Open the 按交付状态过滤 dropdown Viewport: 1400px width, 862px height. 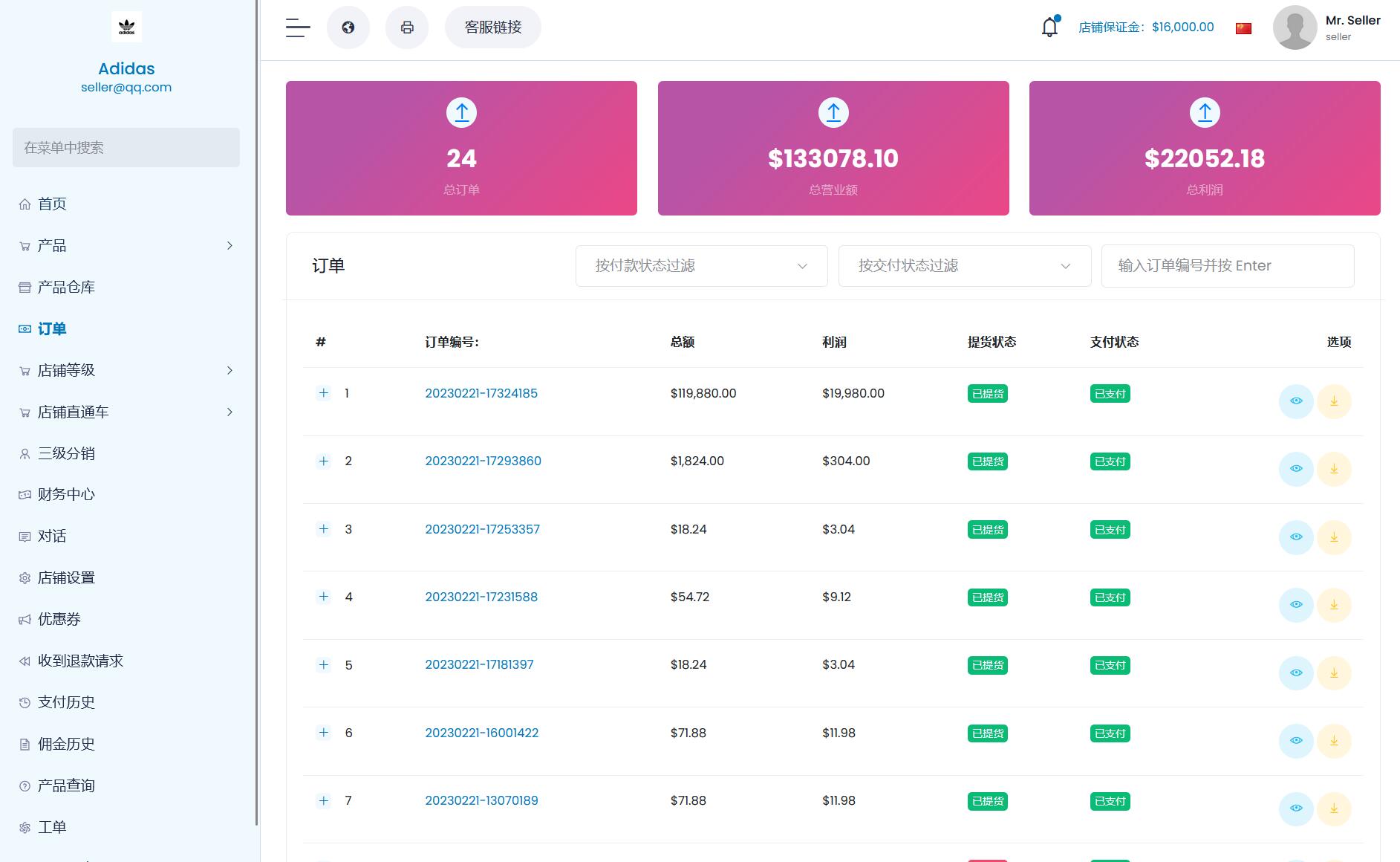point(964,266)
